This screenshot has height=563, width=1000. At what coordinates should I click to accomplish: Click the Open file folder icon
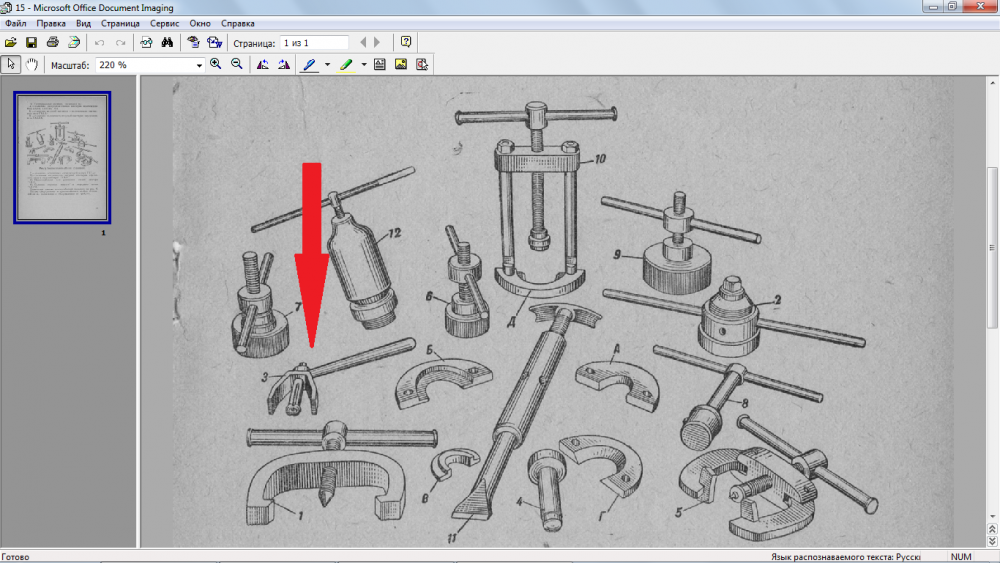click(11, 43)
